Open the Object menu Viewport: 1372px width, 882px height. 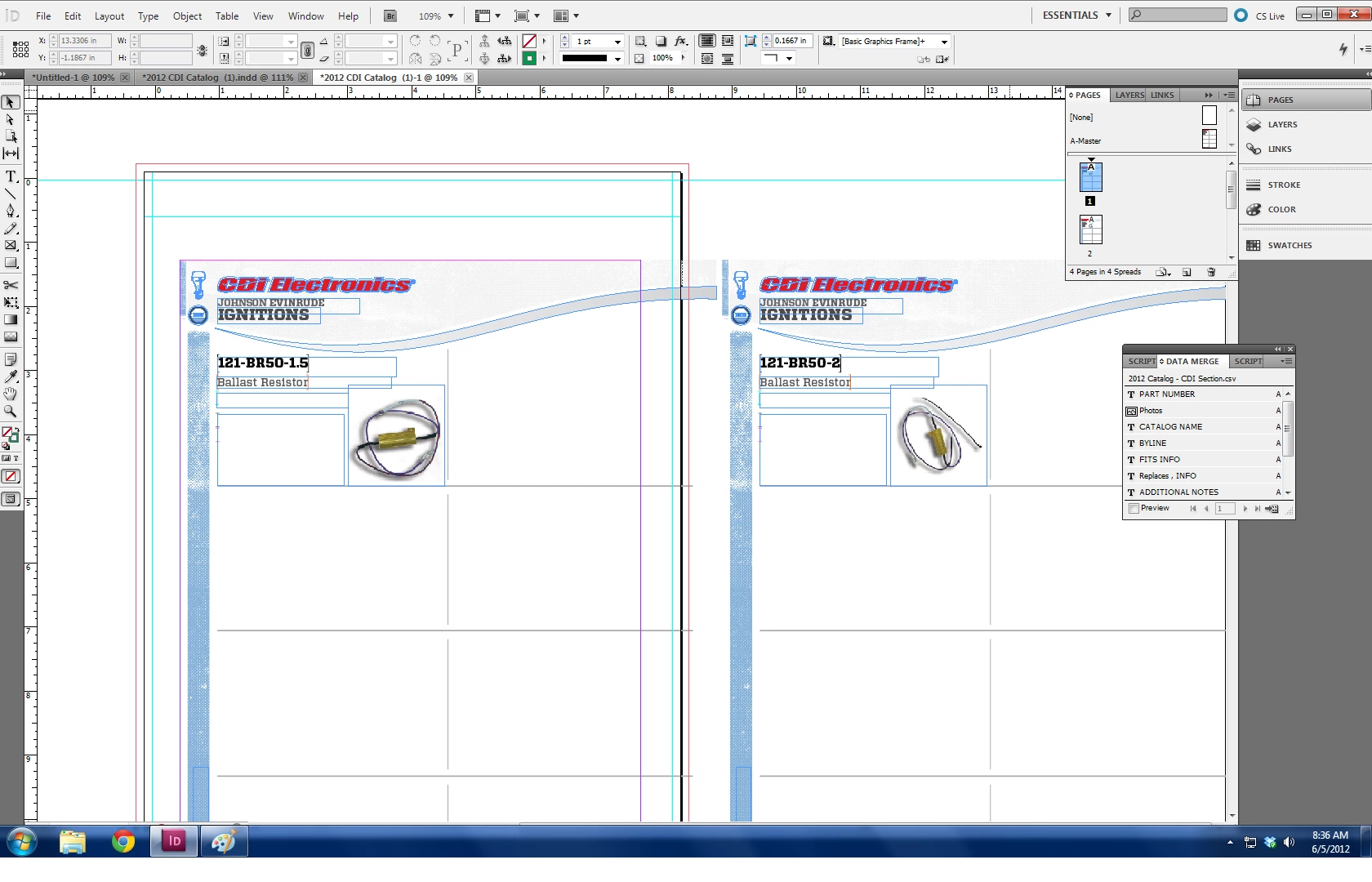click(187, 16)
